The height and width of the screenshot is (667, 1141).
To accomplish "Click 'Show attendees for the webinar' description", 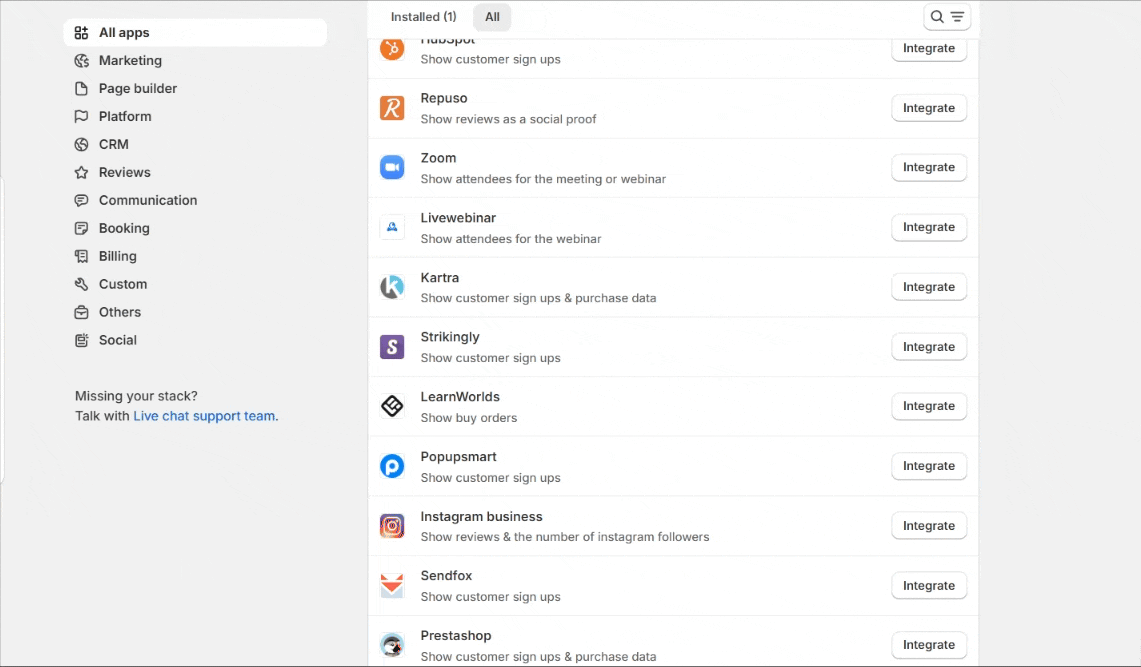I will point(511,239).
